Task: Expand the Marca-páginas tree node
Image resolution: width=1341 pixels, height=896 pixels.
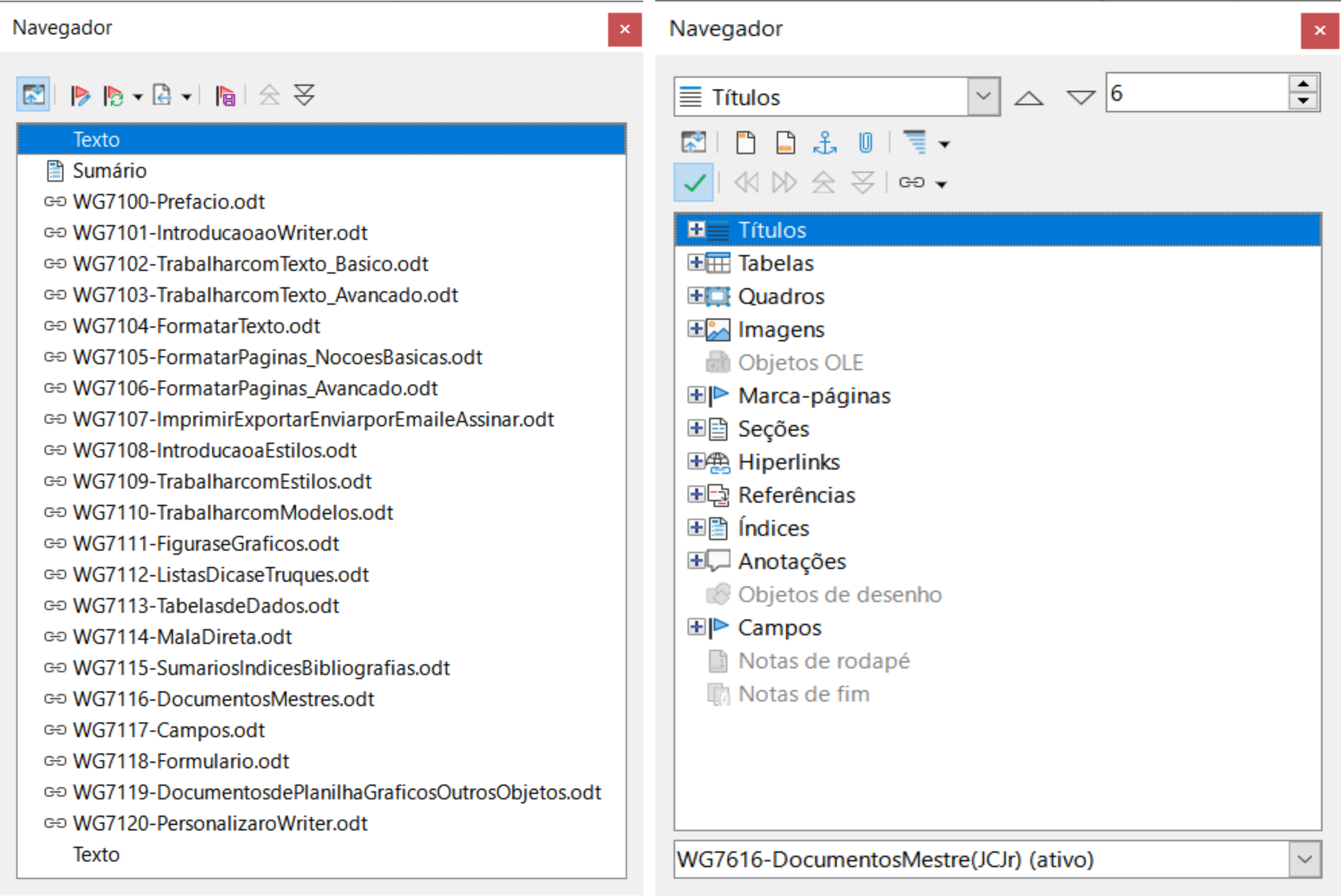Action: [696, 395]
